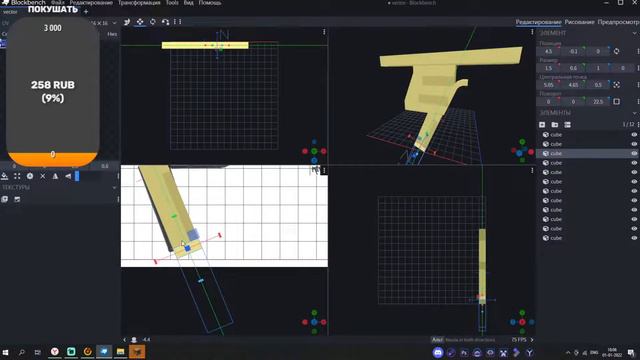This screenshot has height=360, width=640.
Task: Click the create texture icon under Textures
Action: pyautogui.click(x=17, y=199)
